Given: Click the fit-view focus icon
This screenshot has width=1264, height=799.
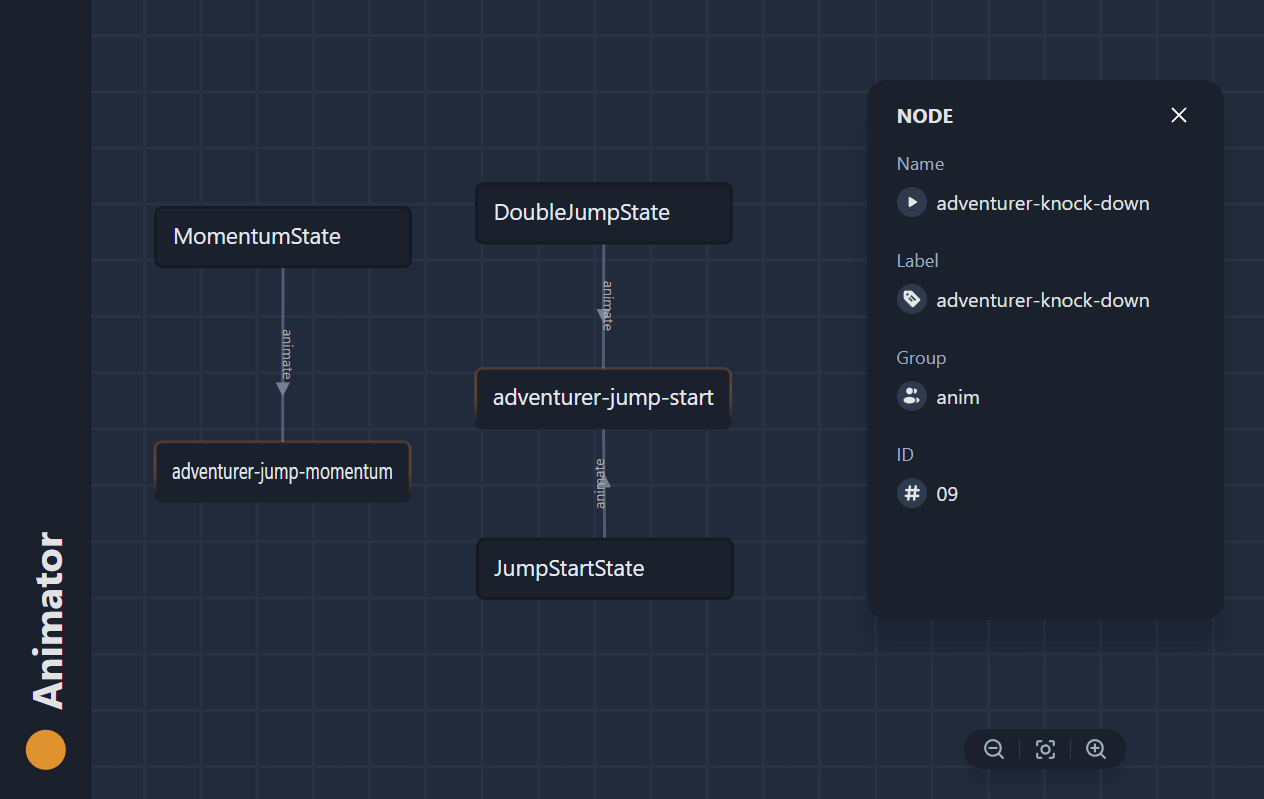Looking at the screenshot, I should pos(1045,749).
